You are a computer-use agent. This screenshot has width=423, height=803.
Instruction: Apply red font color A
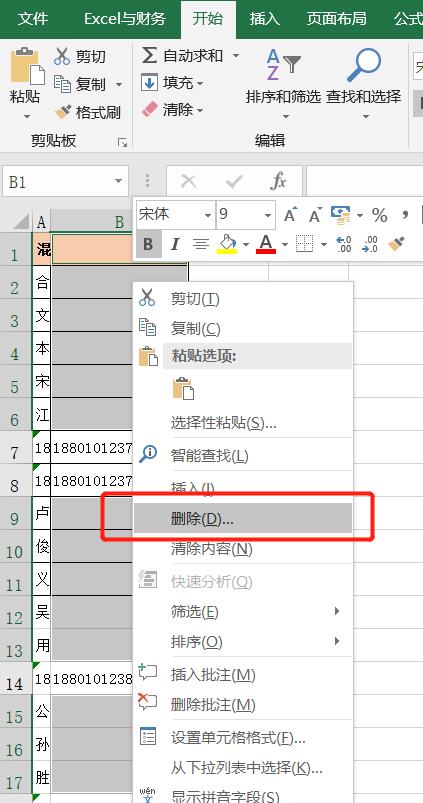(x=266, y=244)
